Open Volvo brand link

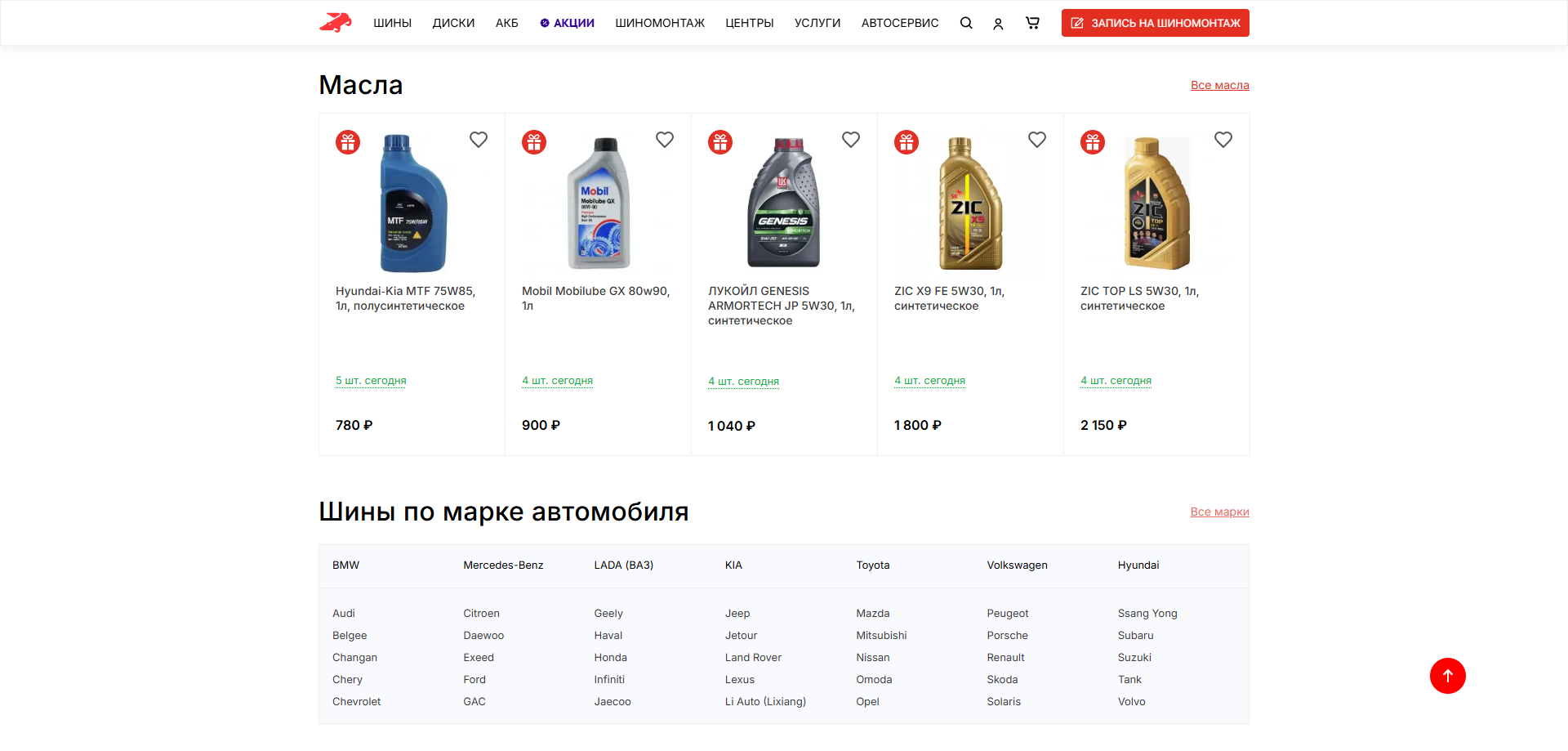pos(1131,702)
